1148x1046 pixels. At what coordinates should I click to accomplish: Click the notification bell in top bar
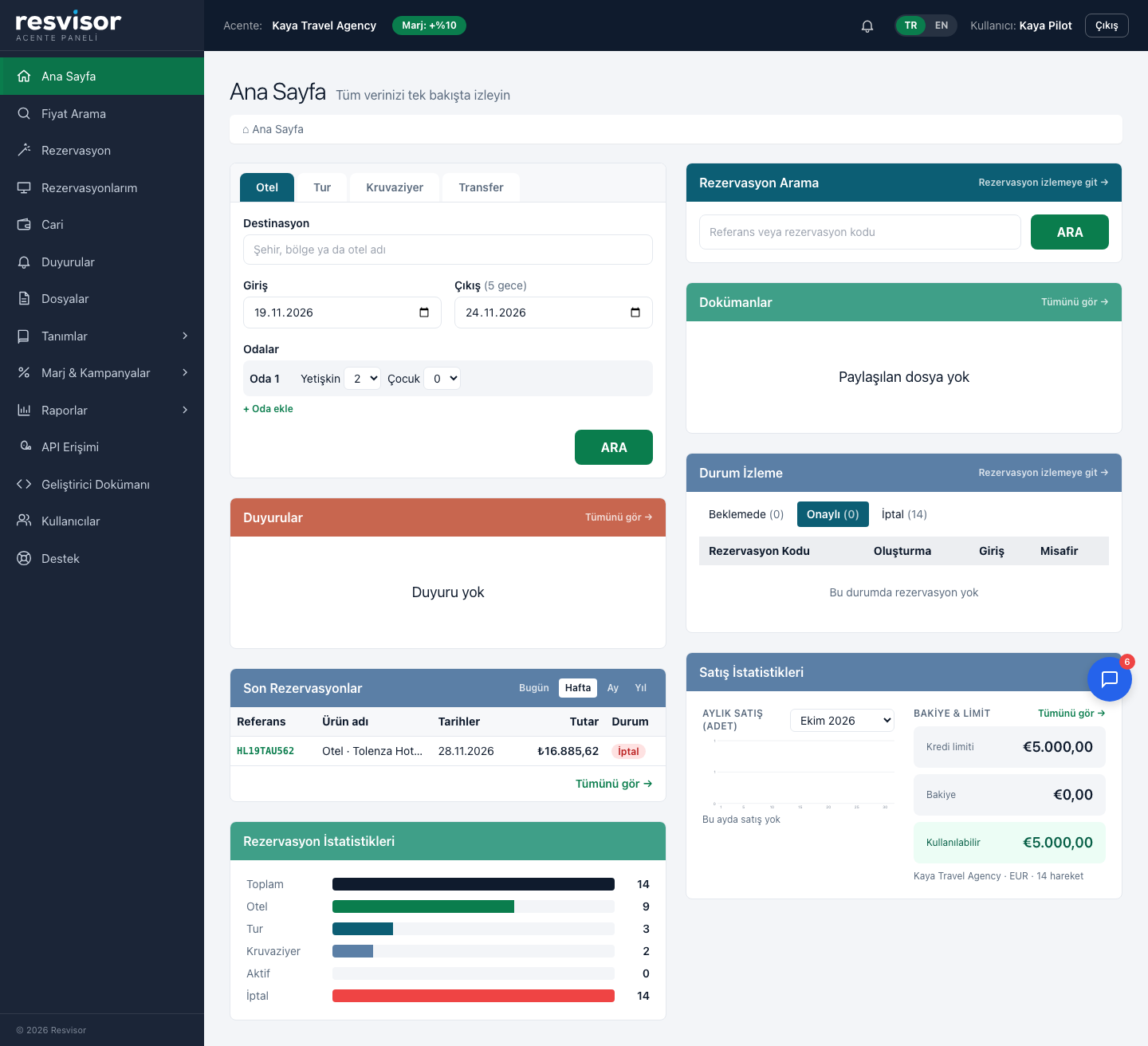coord(867,26)
